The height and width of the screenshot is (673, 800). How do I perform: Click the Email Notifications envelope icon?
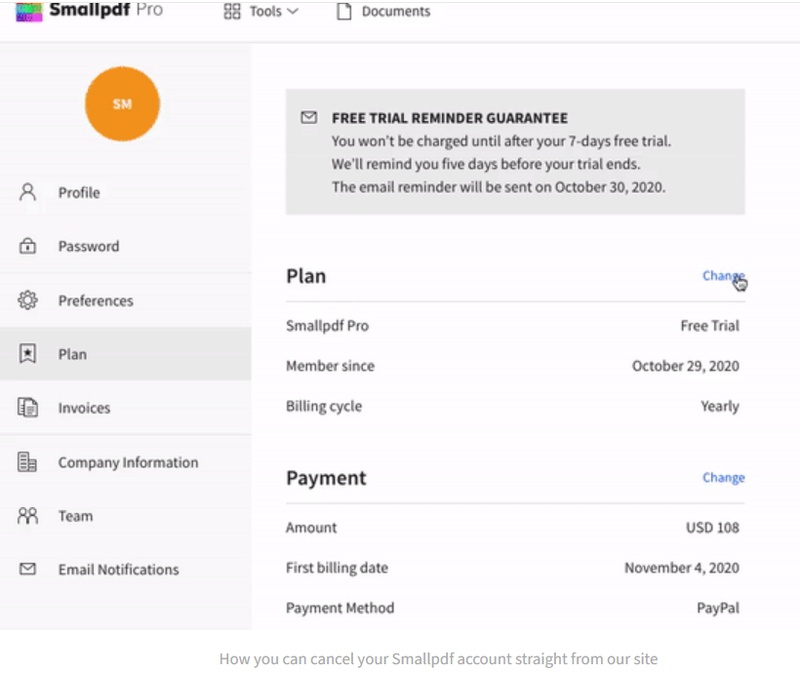[28, 569]
